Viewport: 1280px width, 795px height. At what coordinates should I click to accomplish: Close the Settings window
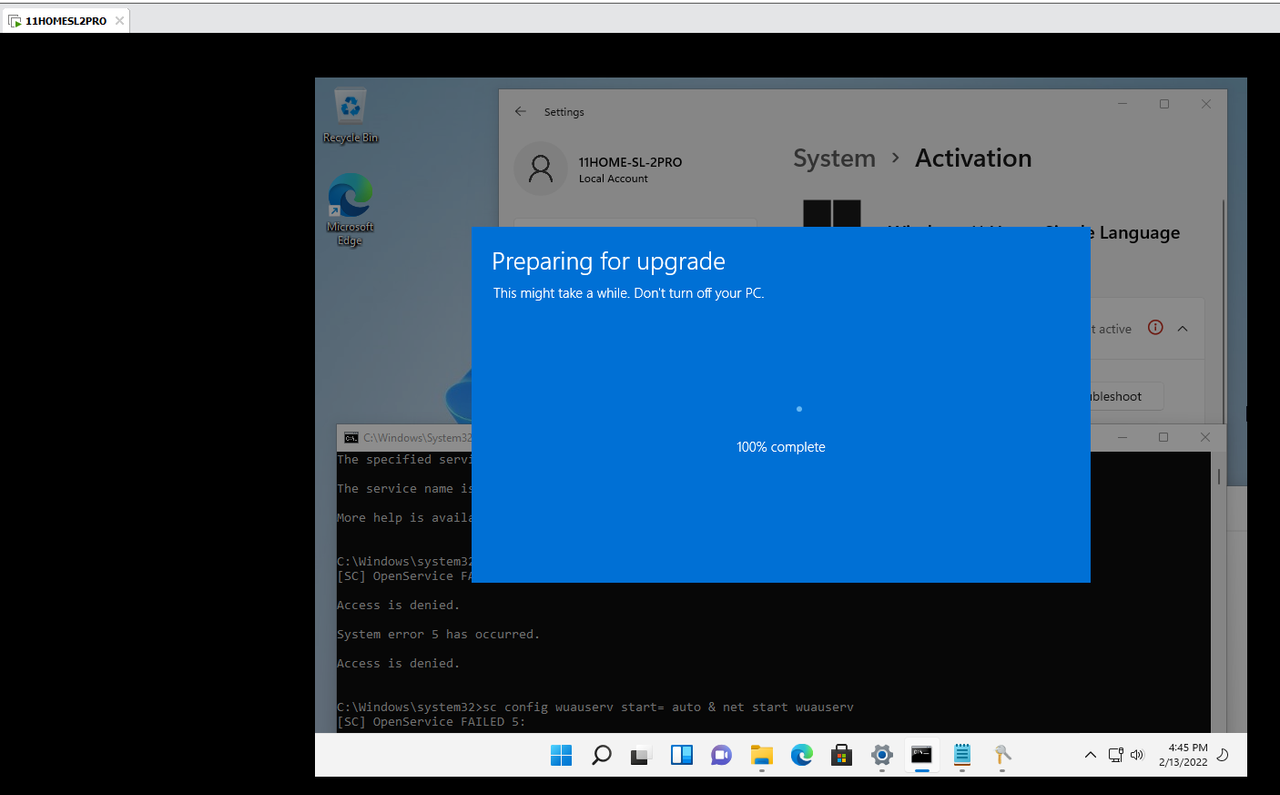click(x=1206, y=104)
